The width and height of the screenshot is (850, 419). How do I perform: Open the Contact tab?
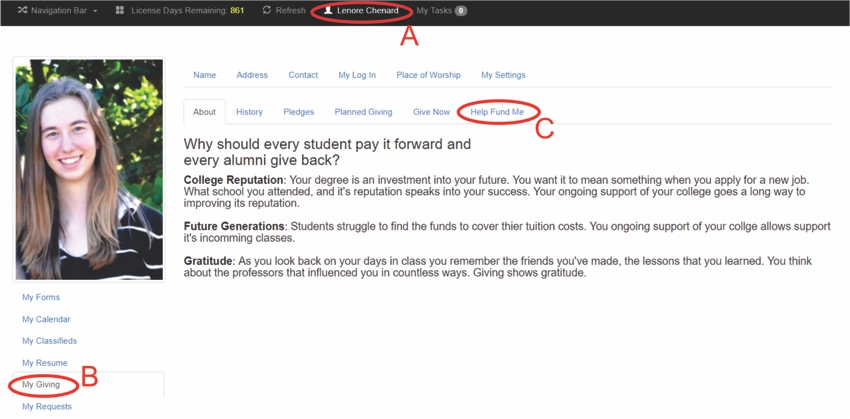[x=303, y=75]
